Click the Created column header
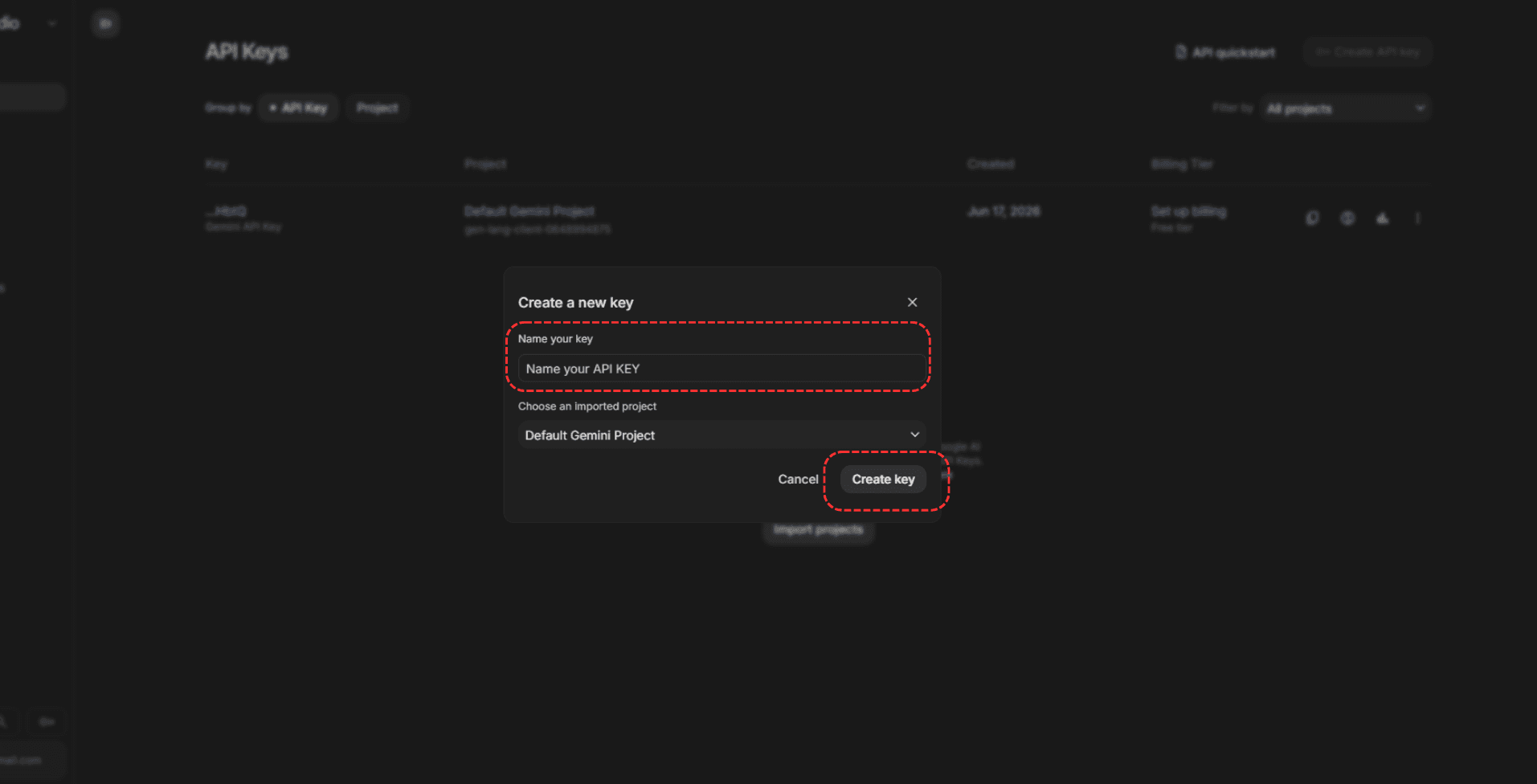1537x784 pixels. click(991, 164)
